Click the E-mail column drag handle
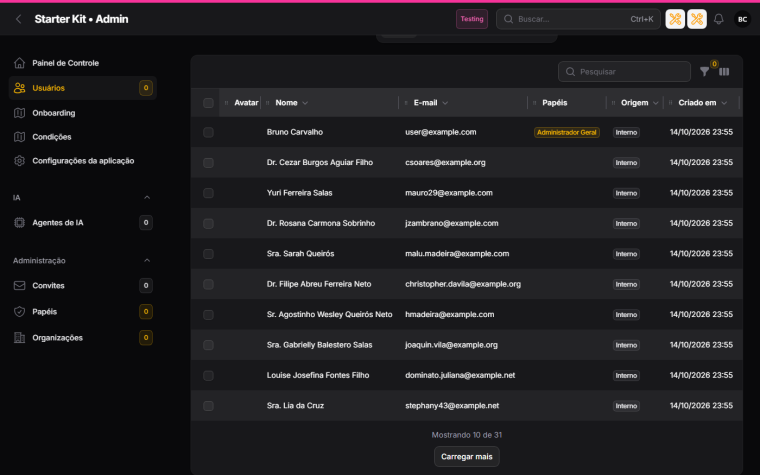 (406, 103)
